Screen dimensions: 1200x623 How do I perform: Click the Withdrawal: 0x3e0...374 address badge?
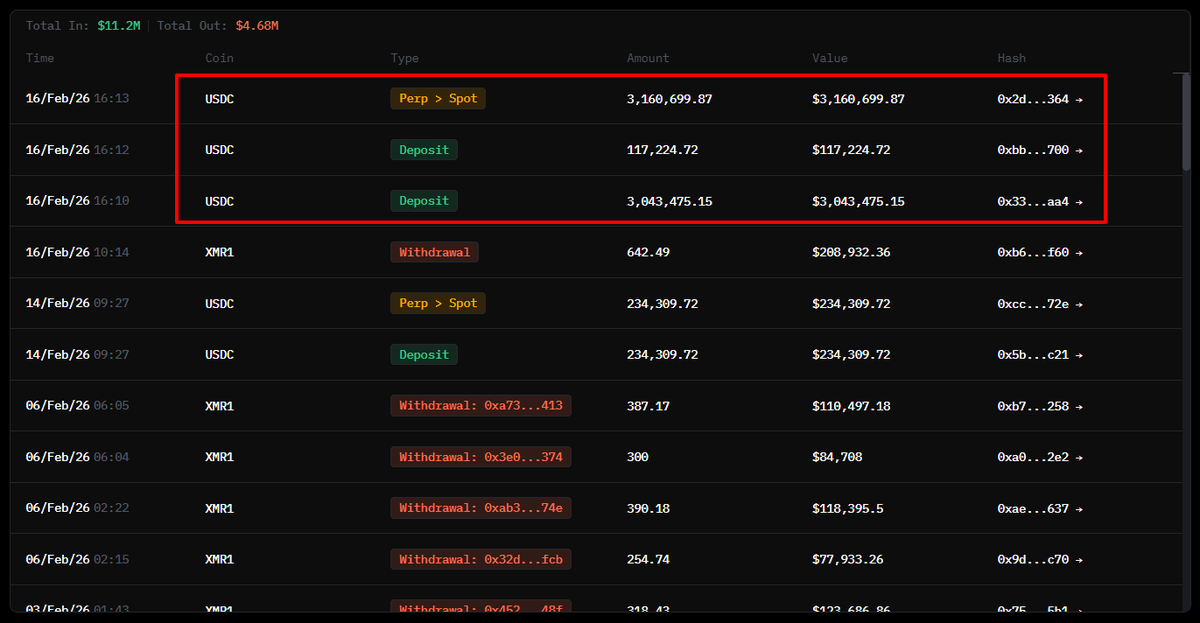(x=480, y=457)
